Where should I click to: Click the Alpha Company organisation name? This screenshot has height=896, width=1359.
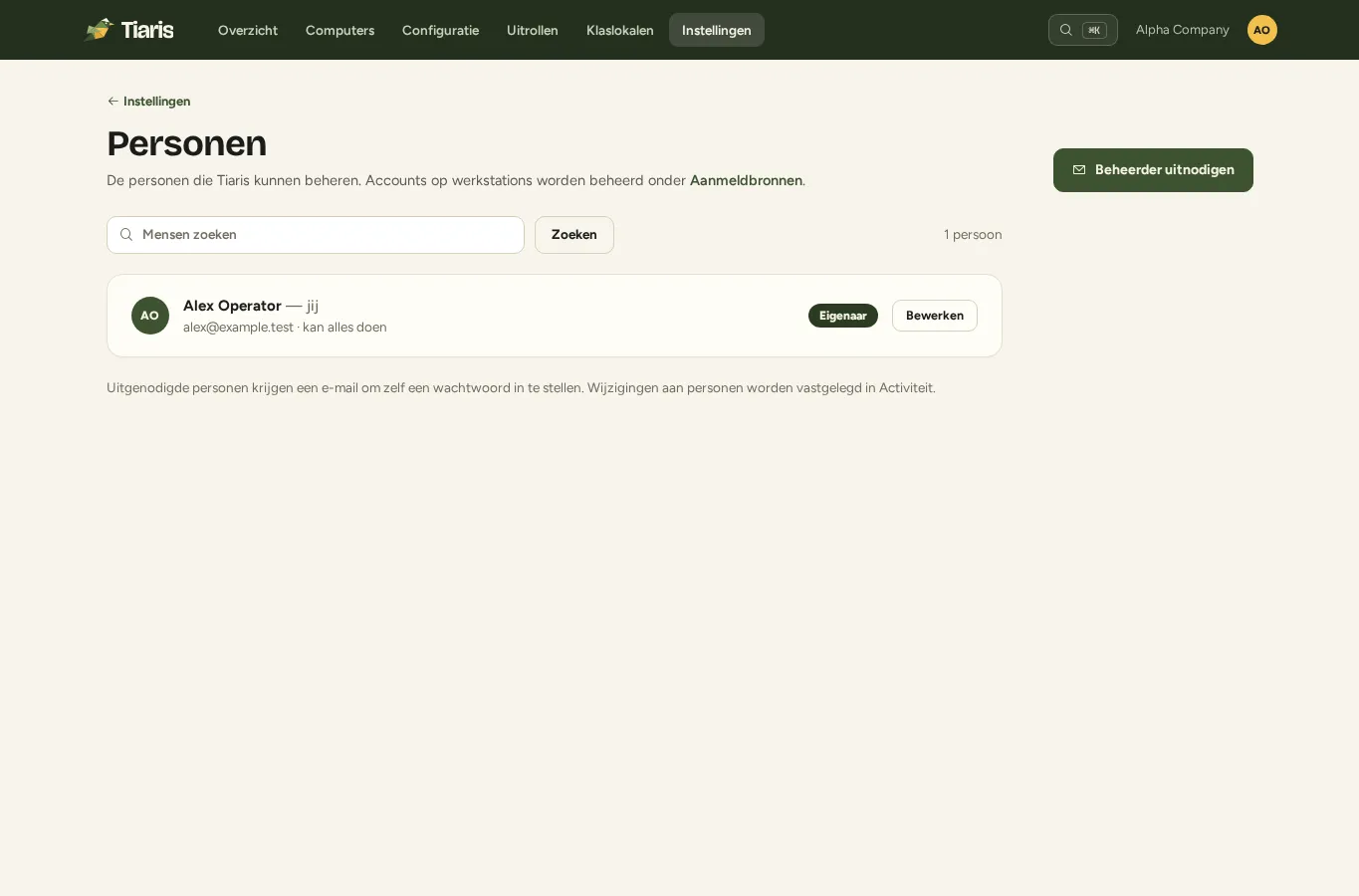click(x=1183, y=30)
